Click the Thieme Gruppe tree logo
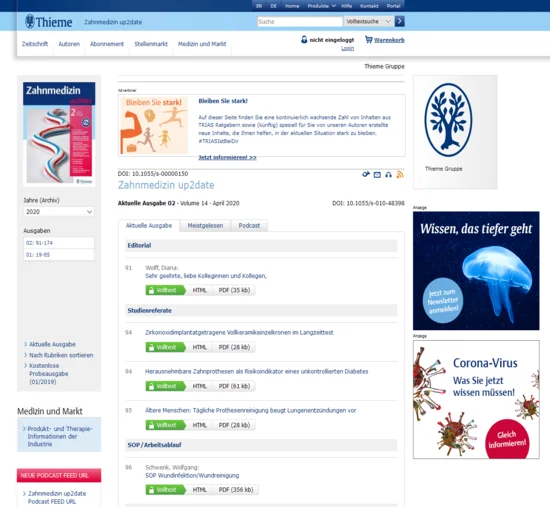This screenshot has height=507, width=550. (x=448, y=120)
